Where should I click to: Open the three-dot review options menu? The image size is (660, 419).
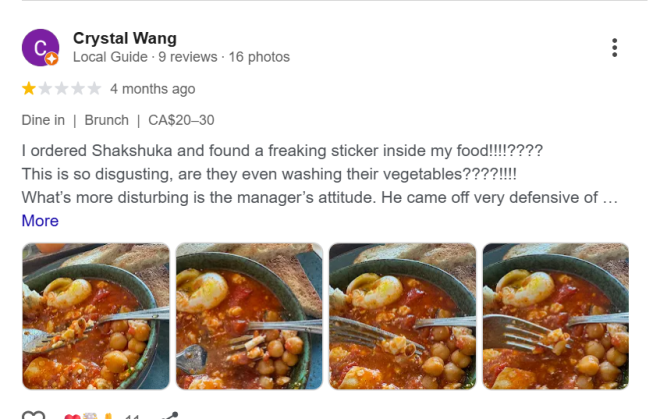614,47
